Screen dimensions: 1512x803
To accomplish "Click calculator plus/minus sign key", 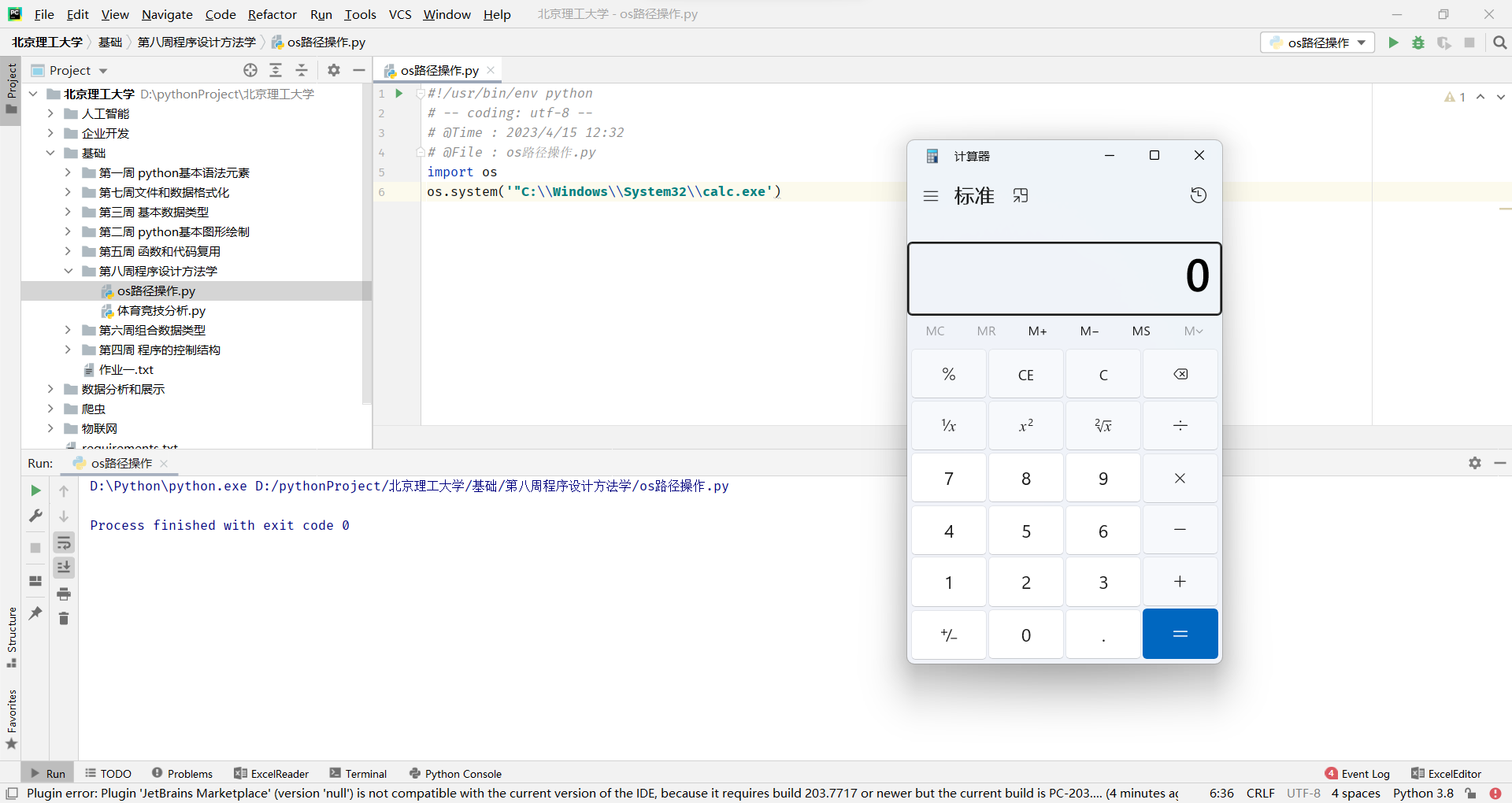I will (949, 635).
